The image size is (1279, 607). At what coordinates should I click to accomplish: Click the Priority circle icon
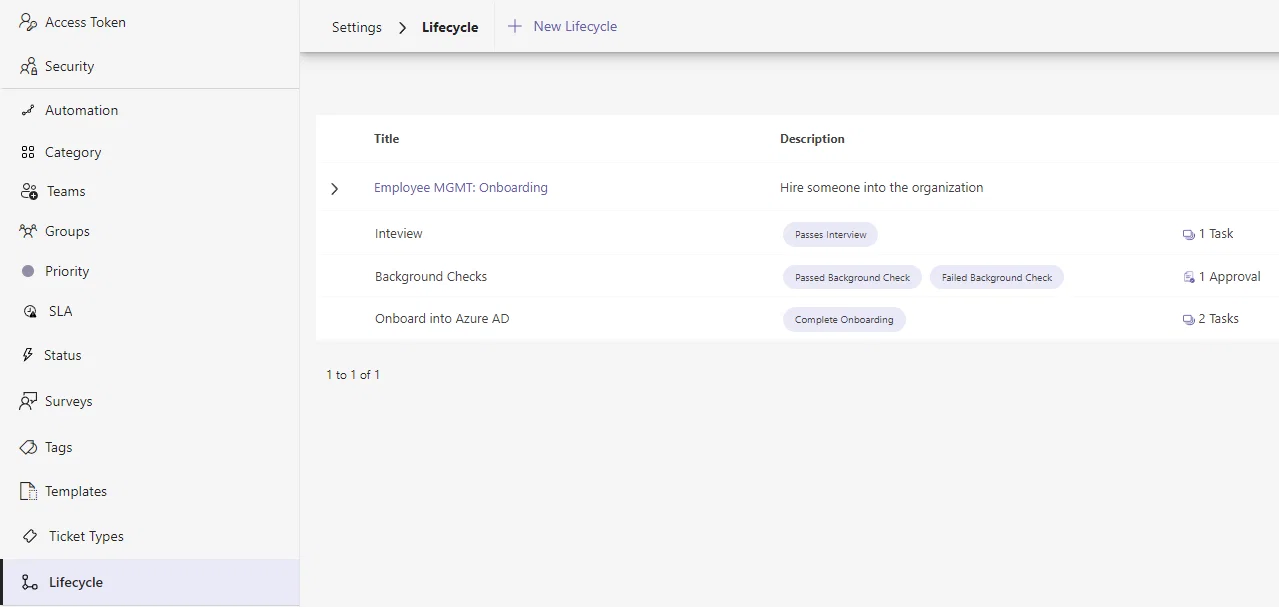click(28, 271)
